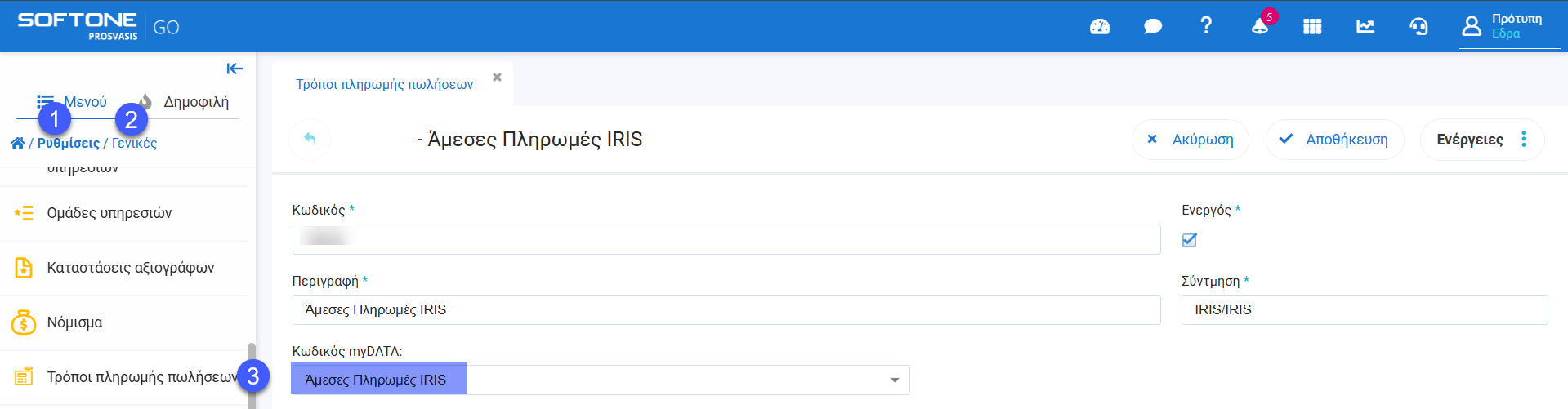Click into the Σύντμηση input field
Screen dimensions: 1568x409
[x=1364, y=310]
